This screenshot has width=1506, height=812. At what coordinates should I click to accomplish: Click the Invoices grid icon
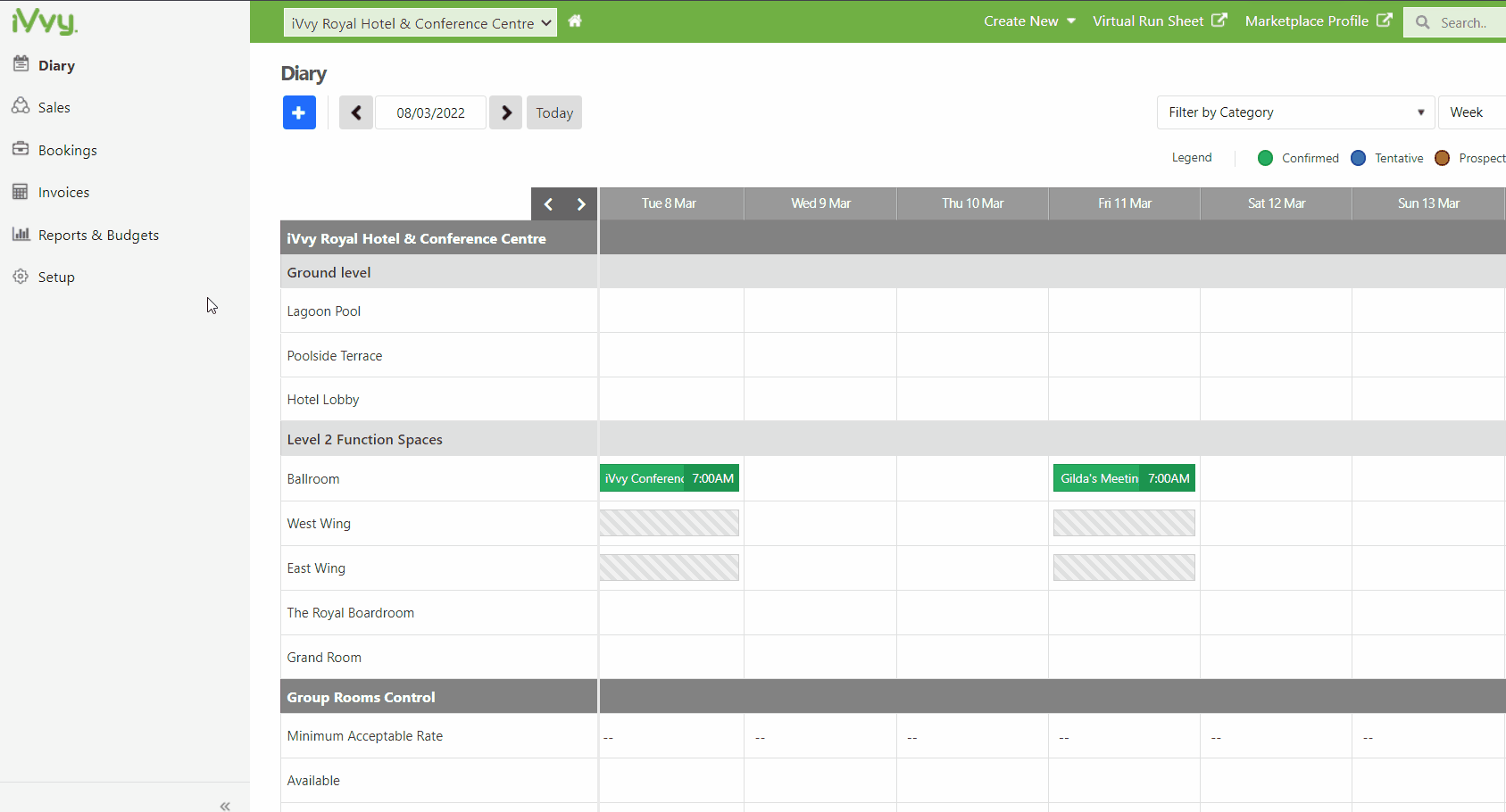(x=21, y=192)
